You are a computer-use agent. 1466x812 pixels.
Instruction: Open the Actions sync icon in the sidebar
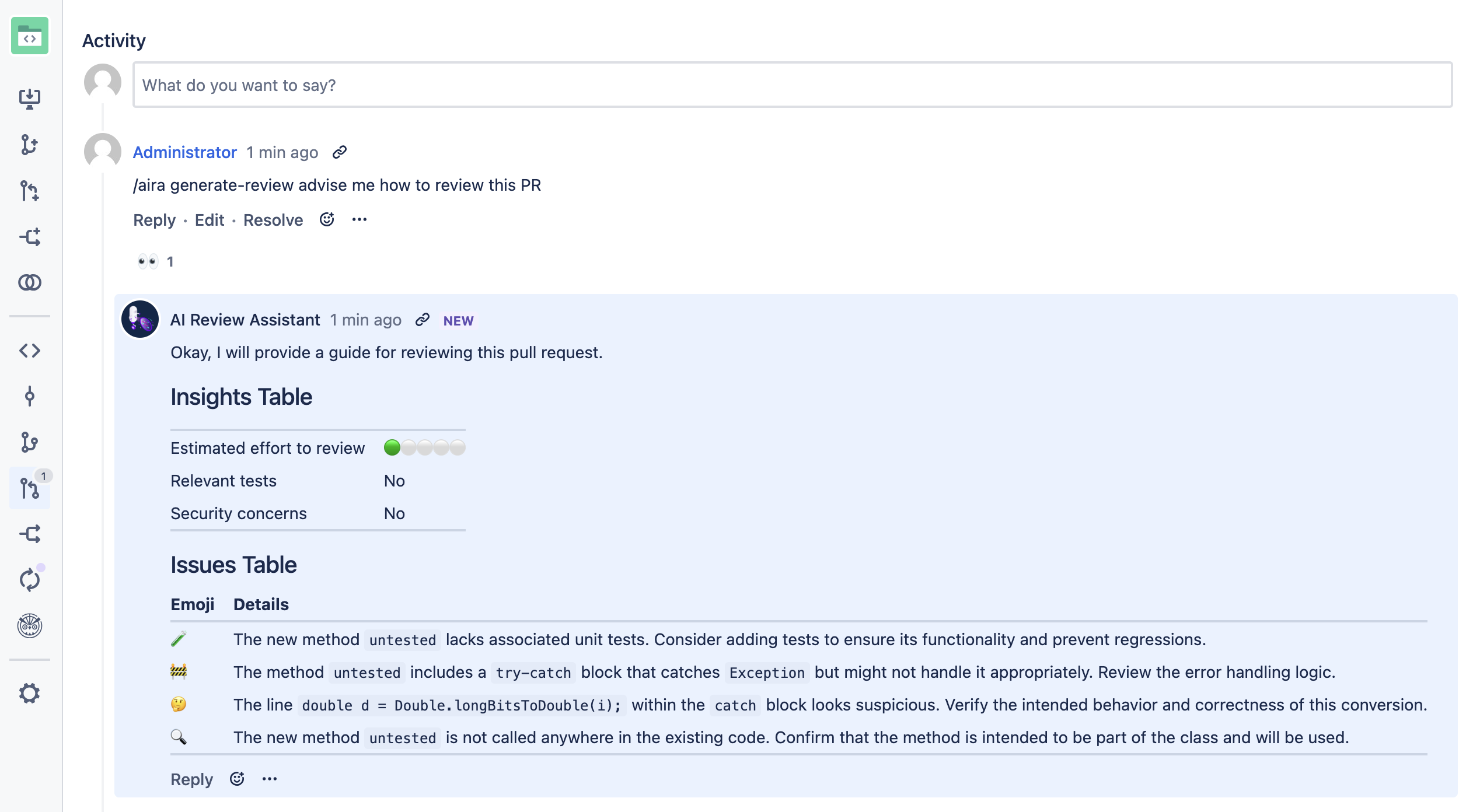click(x=30, y=579)
